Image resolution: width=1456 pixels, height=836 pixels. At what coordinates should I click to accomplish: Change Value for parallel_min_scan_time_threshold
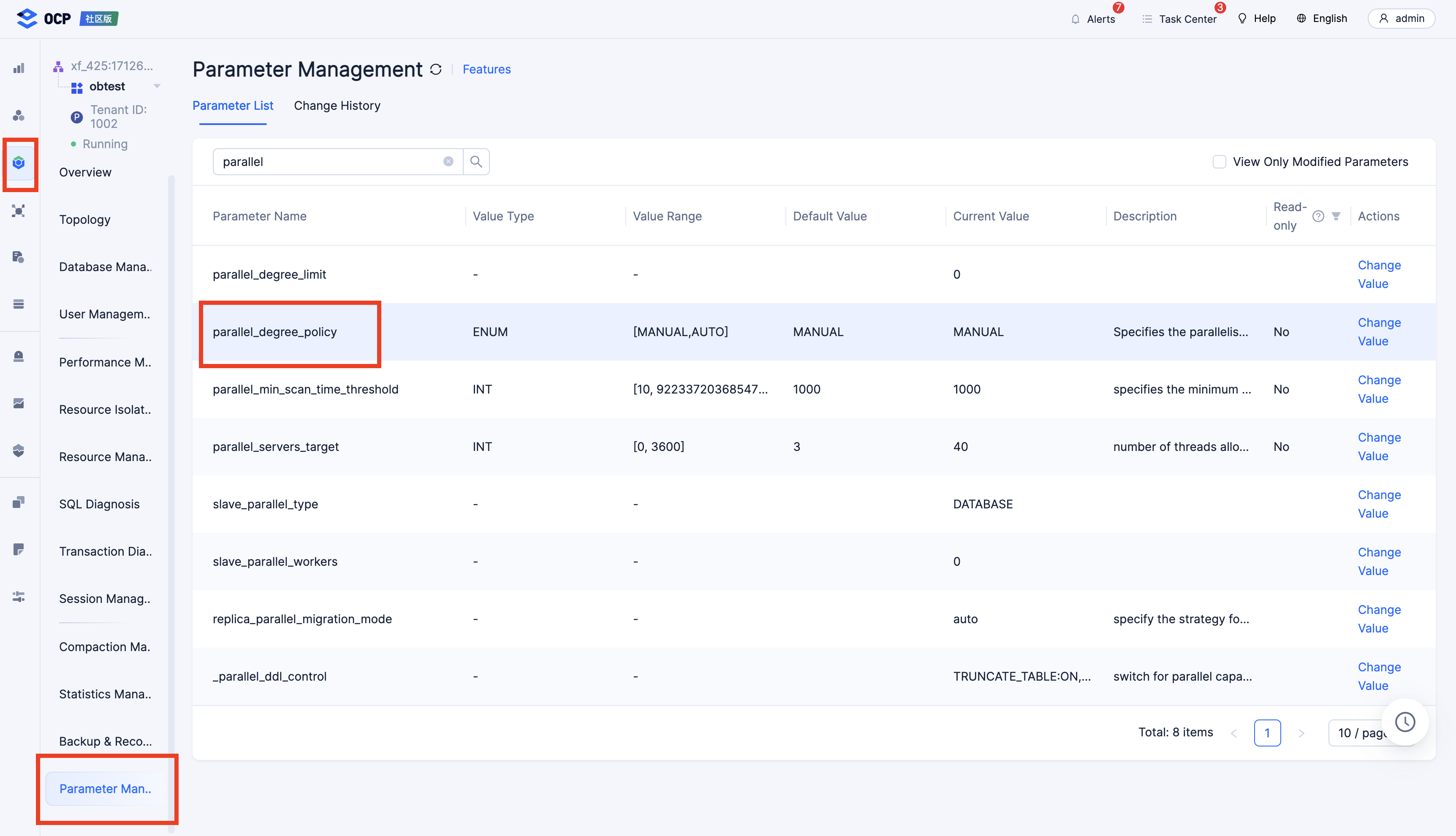tap(1379, 389)
